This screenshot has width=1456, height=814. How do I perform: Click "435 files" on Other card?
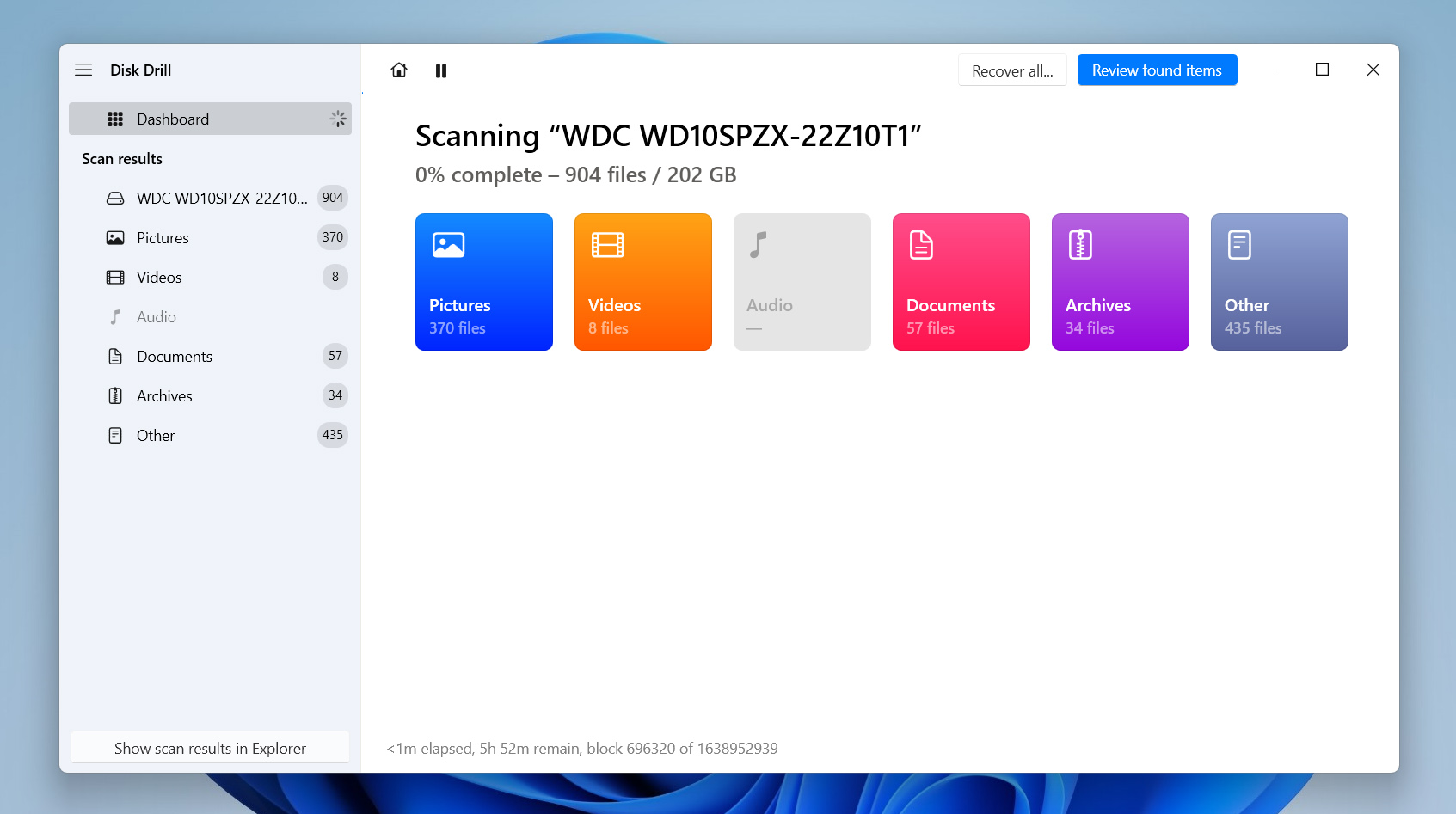pyautogui.click(x=1253, y=328)
